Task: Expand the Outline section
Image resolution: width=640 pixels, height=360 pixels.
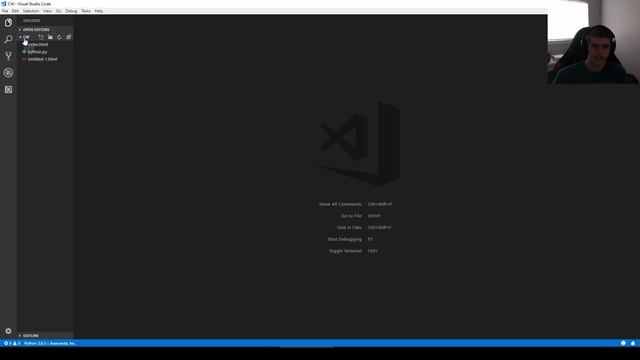Action: [x=45, y=336]
